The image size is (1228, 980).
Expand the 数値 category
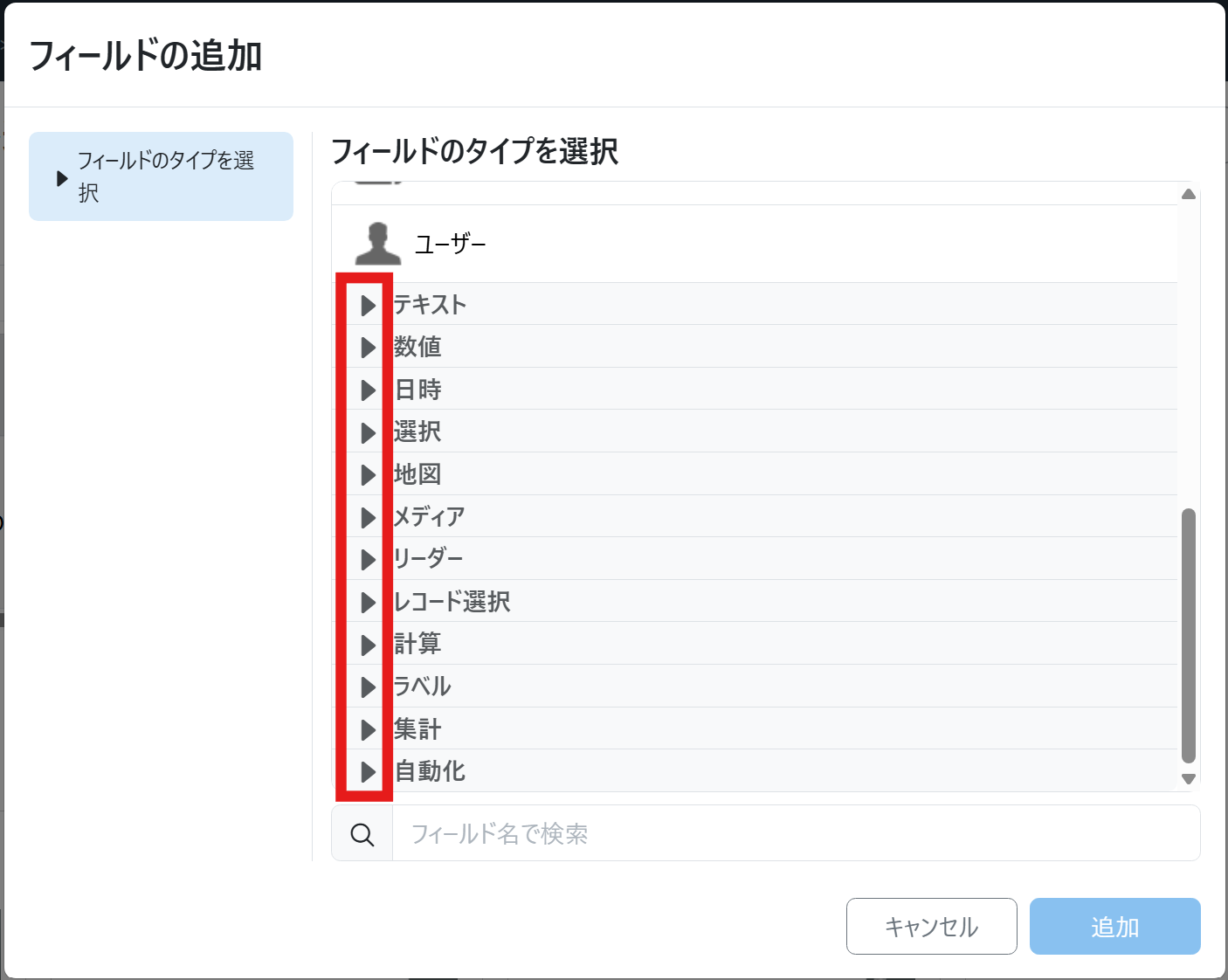pos(368,348)
